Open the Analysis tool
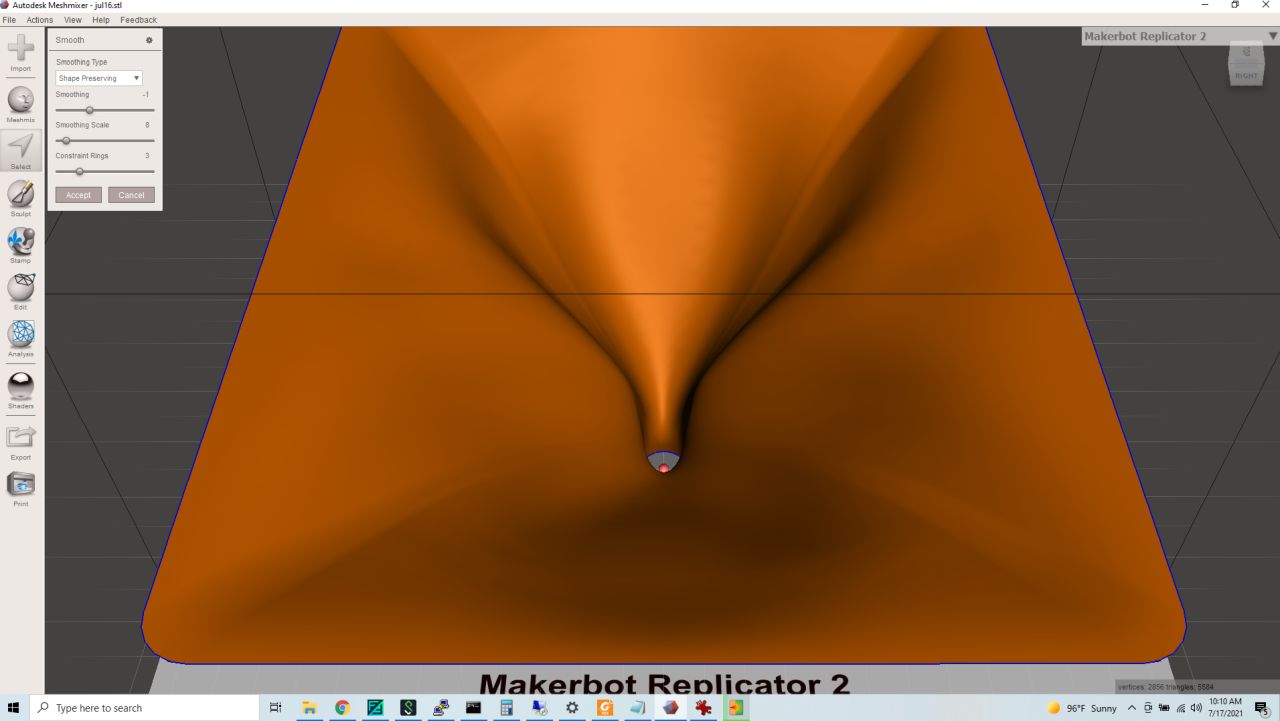The image size is (1280, 721). click(x=21, y=338)
